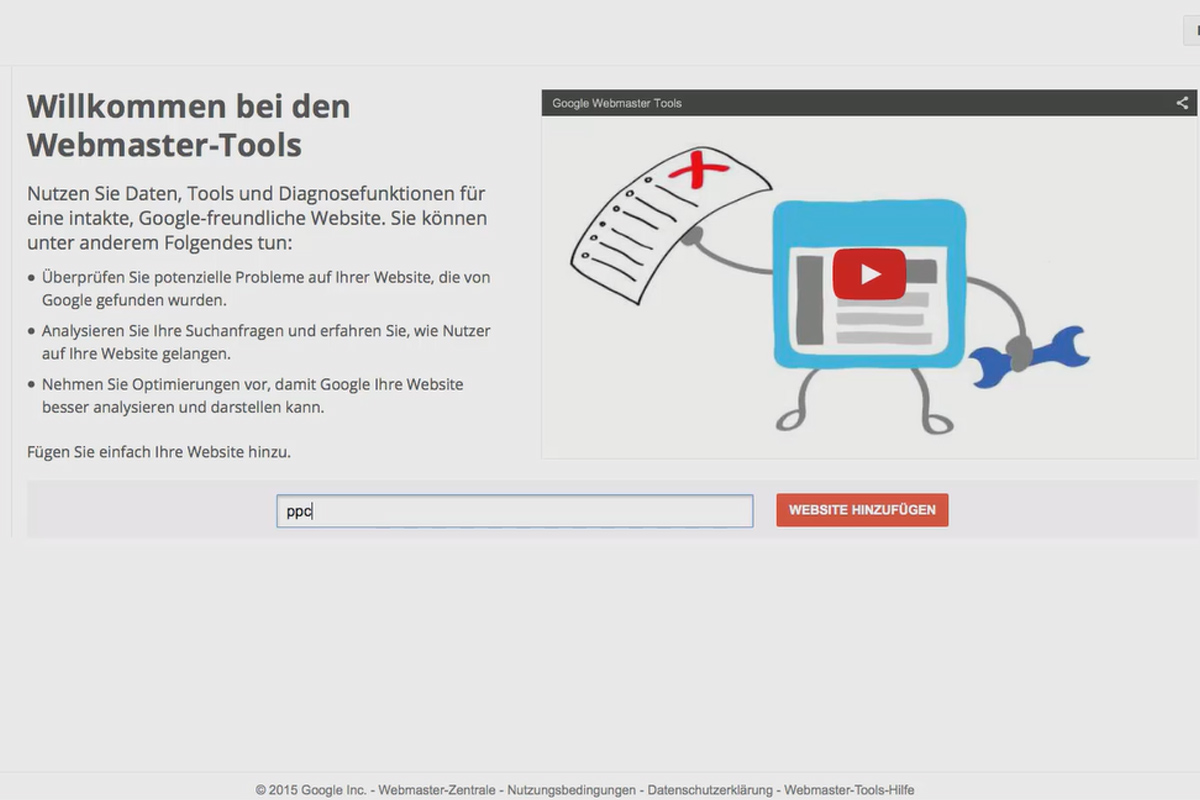Click the partially visible button at top right
1200x800 pixels.
point(1191,31)
